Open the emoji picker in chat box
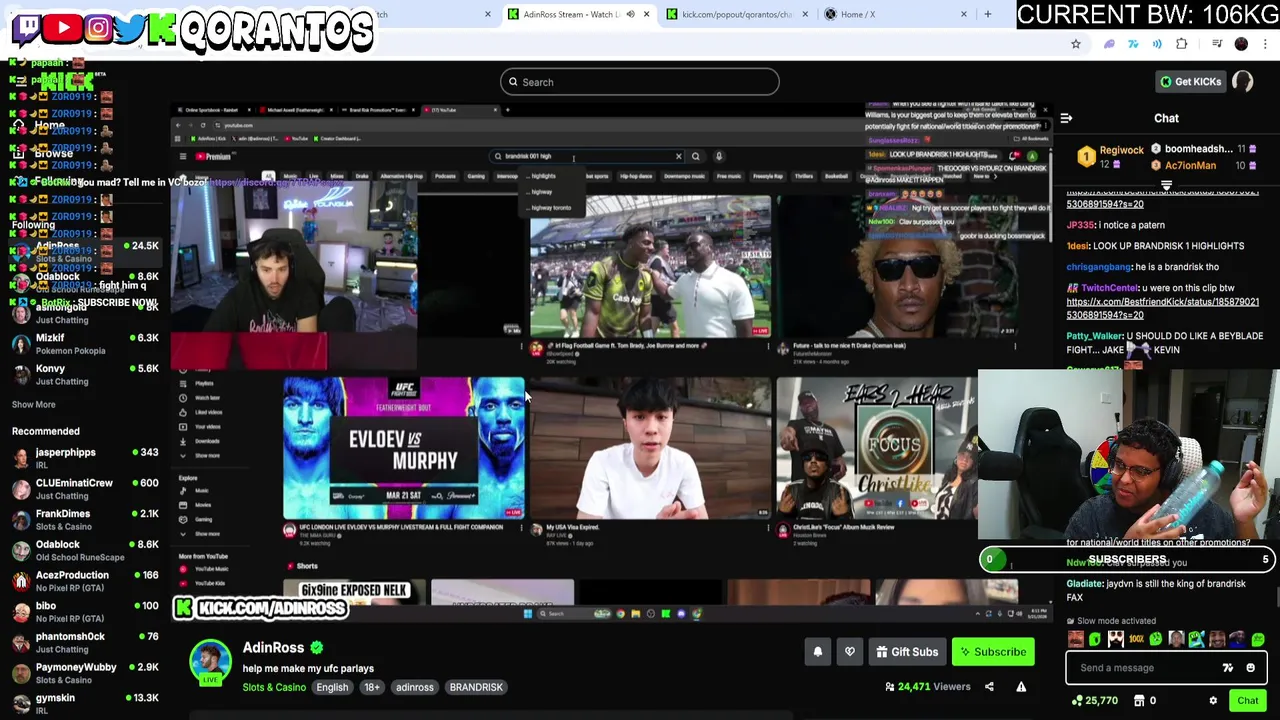1280x720 pixels. click(1250, 668)
